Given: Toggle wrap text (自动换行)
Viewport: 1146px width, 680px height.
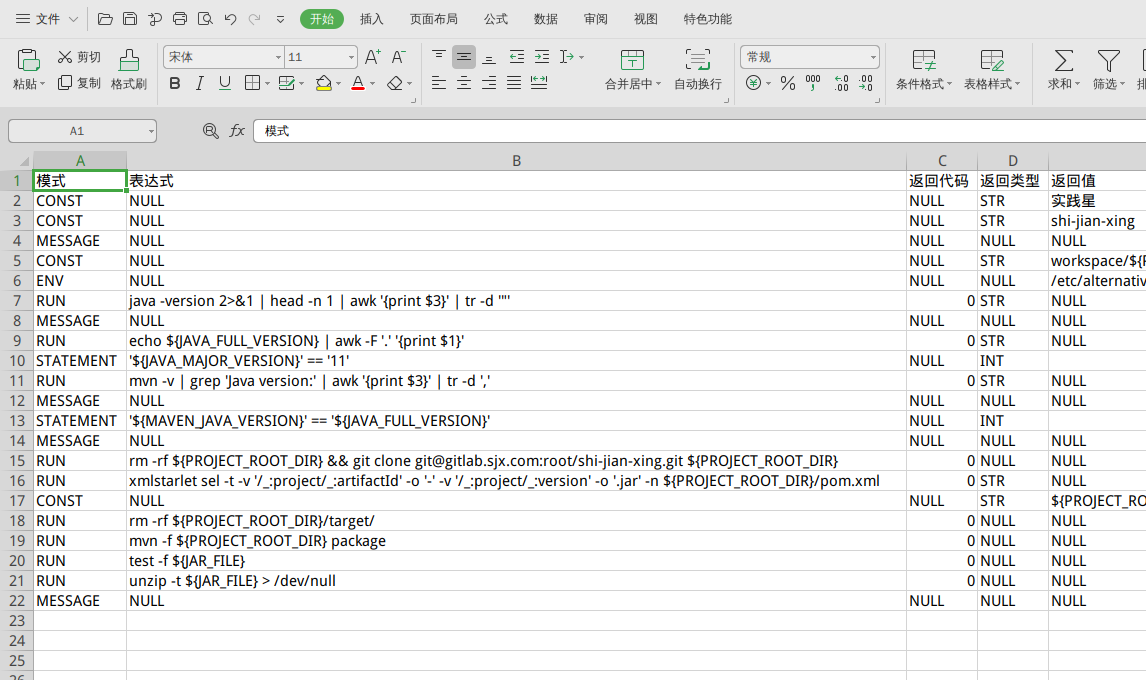Looking at the screenshot, I should (x=697, y=70).
